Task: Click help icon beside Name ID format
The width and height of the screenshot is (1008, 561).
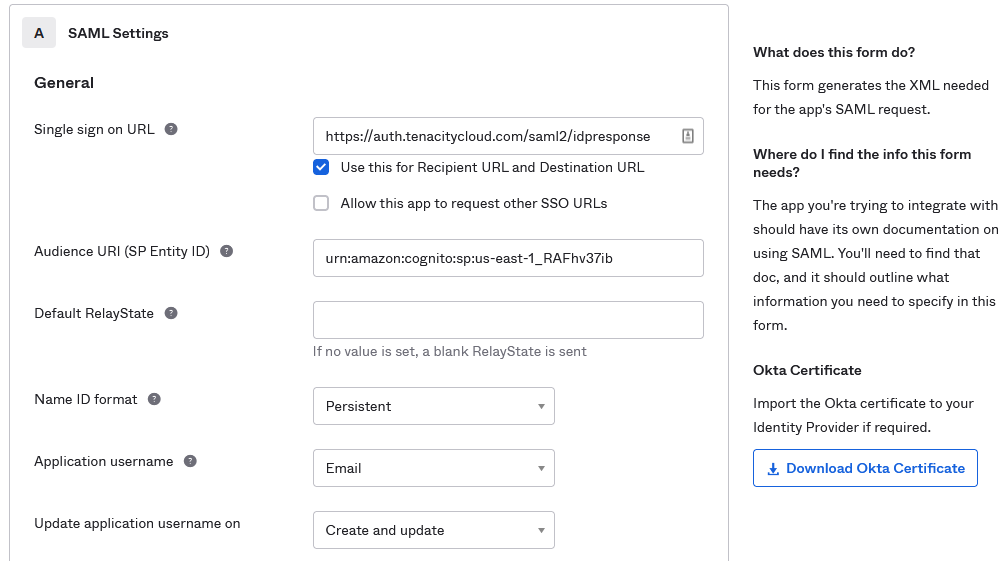Action: [154, 399]
